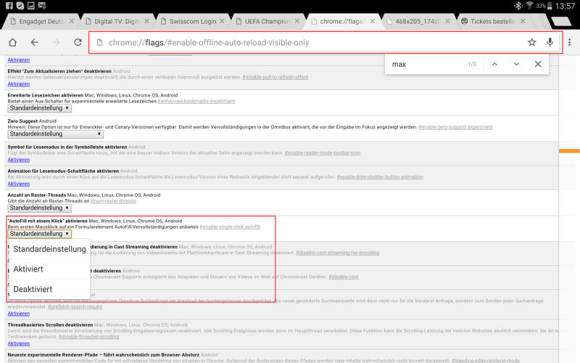
Task: Close the 468x205 image tab
Action: pyautogui.click(x=448, y=21)
